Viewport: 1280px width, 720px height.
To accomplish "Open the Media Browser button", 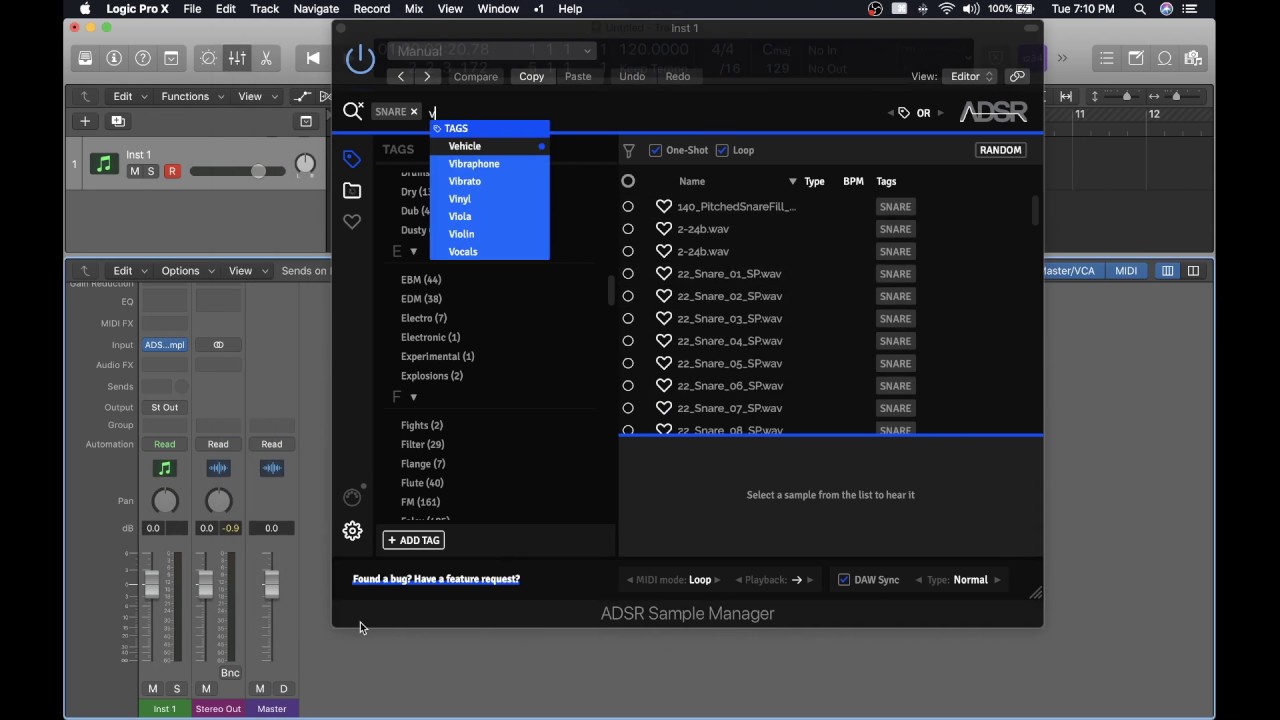I will pyautogui.click(x=1192, y=58).
